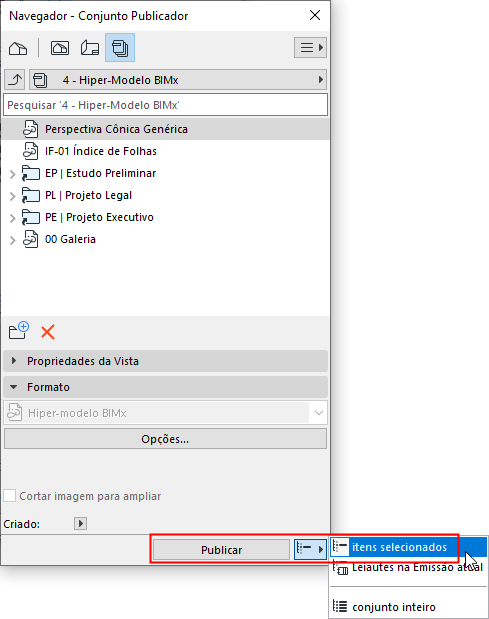Click the Publicar button

pyautogui.click(x=221, y=550)
